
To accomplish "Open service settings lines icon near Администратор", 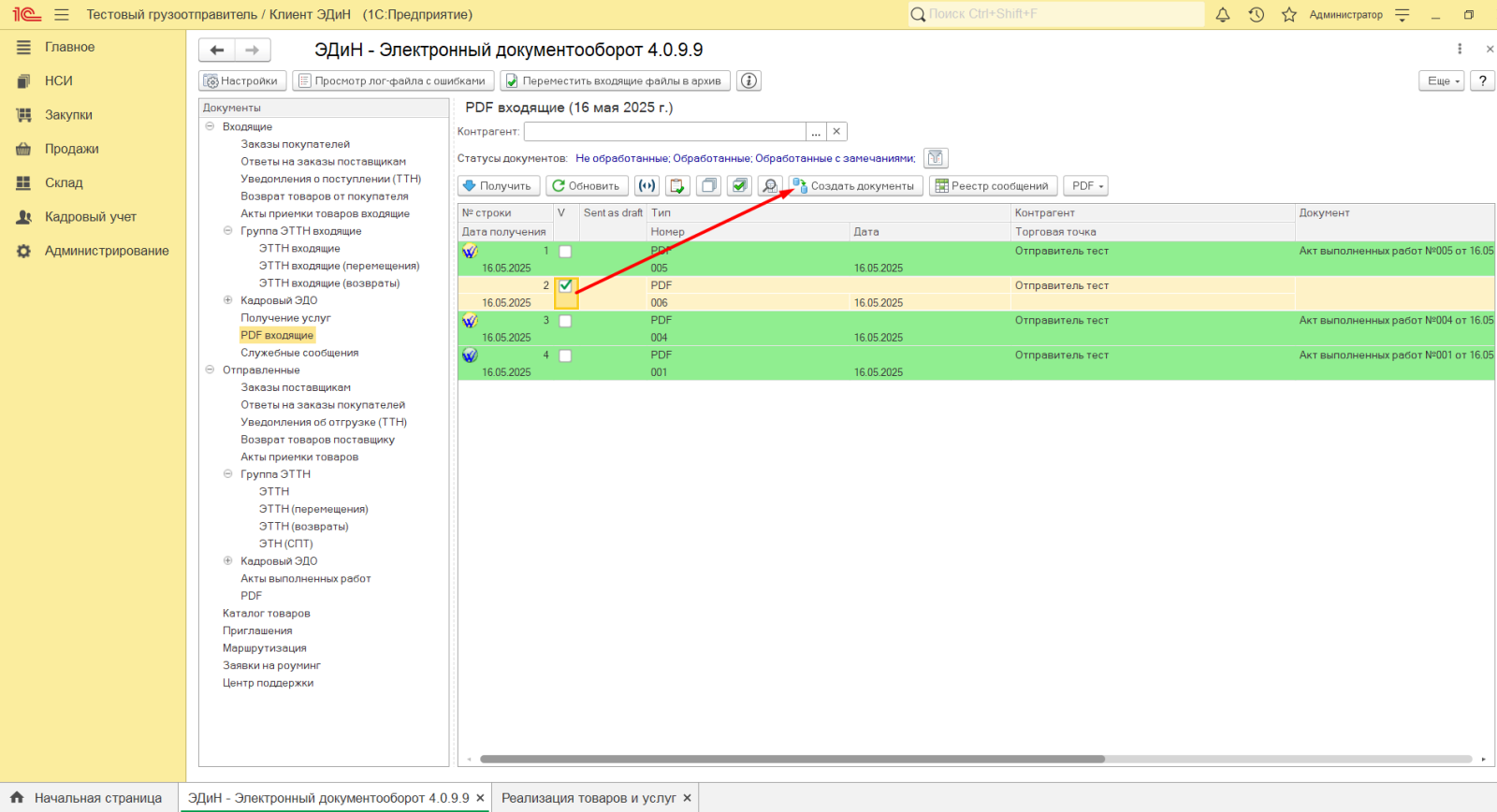I will [x=1402, y=14].
